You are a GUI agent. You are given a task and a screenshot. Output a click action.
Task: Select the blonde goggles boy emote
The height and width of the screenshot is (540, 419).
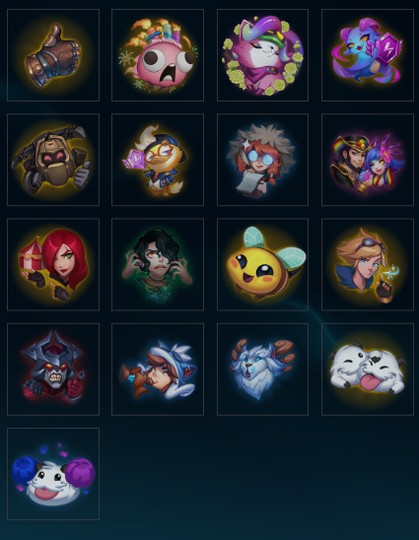coord(367,264)
